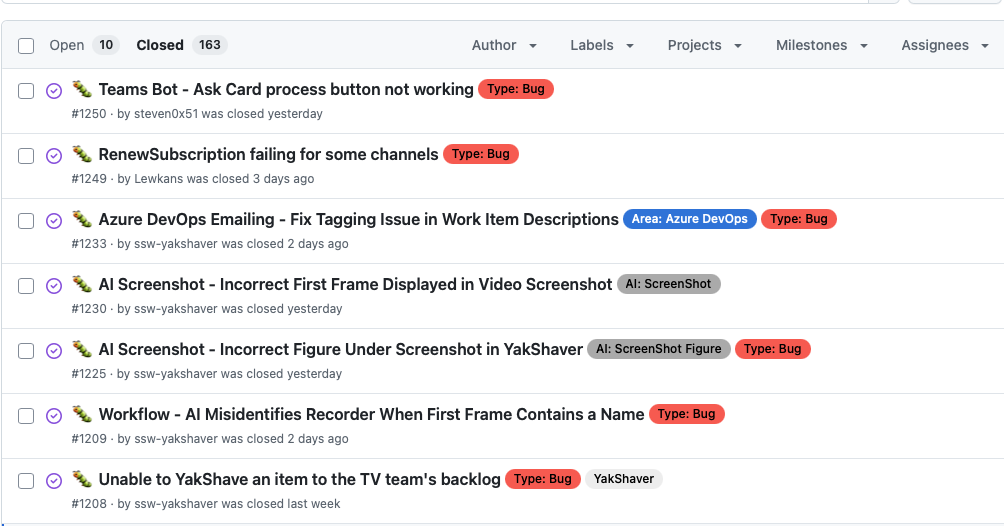The height and width of the screenshot is (526, 1004).
Task: Select the Closed issues tab
Action: (x=160, y=45)
